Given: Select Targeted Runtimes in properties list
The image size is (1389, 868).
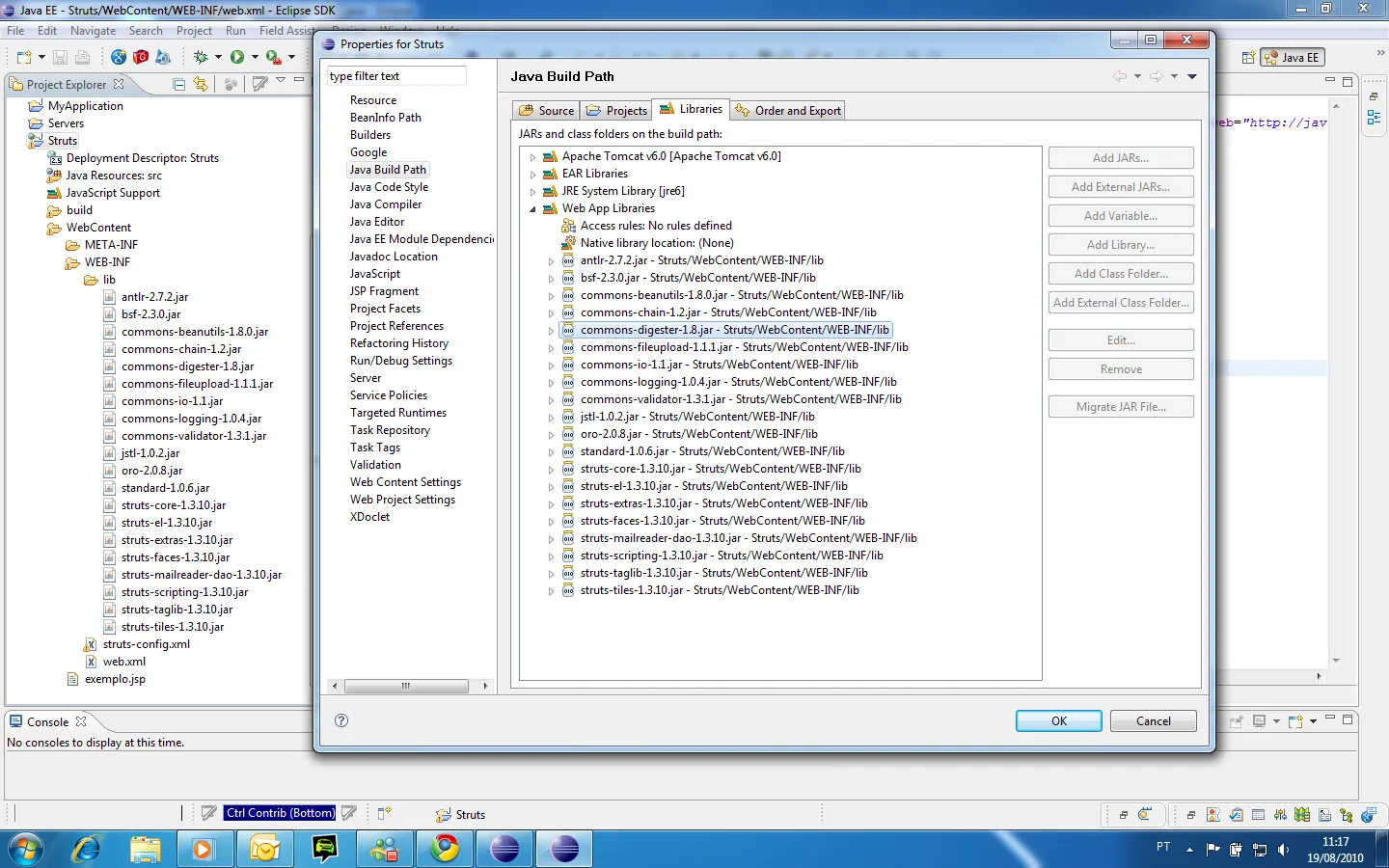Looking at the screenshot, I should [397, 413].
